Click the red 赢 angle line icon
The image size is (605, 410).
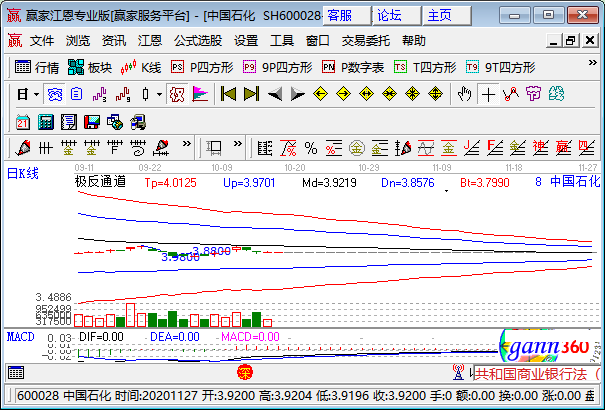563,148
